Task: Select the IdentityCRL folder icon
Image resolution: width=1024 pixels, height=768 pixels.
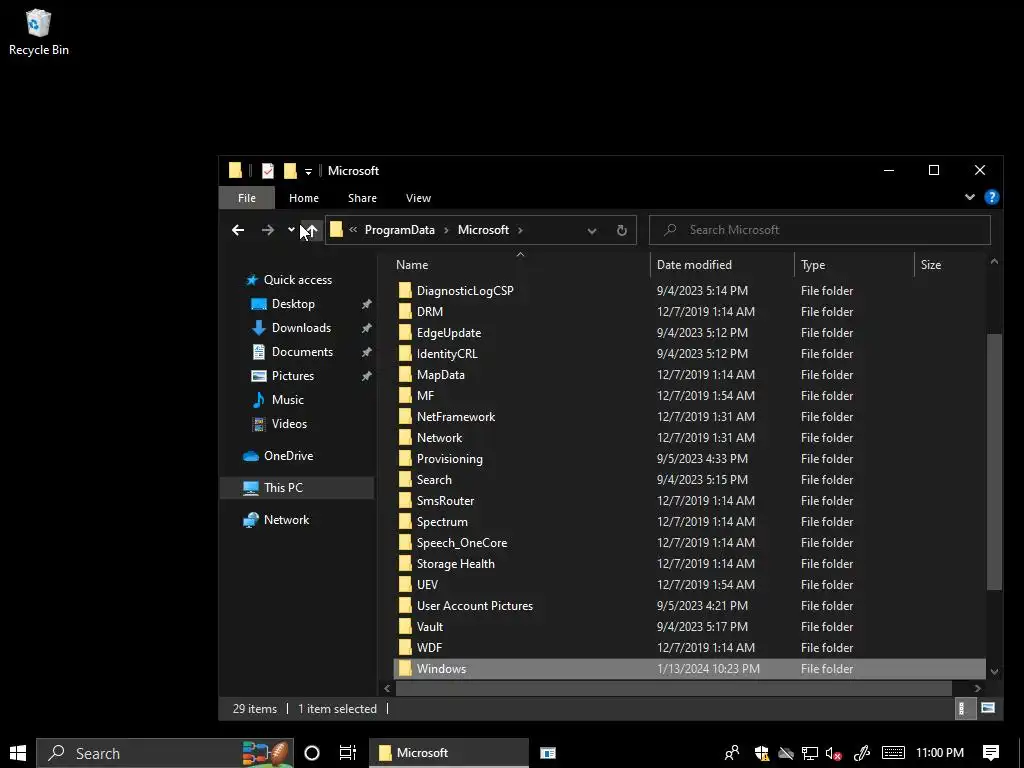Action: [405, 353]
